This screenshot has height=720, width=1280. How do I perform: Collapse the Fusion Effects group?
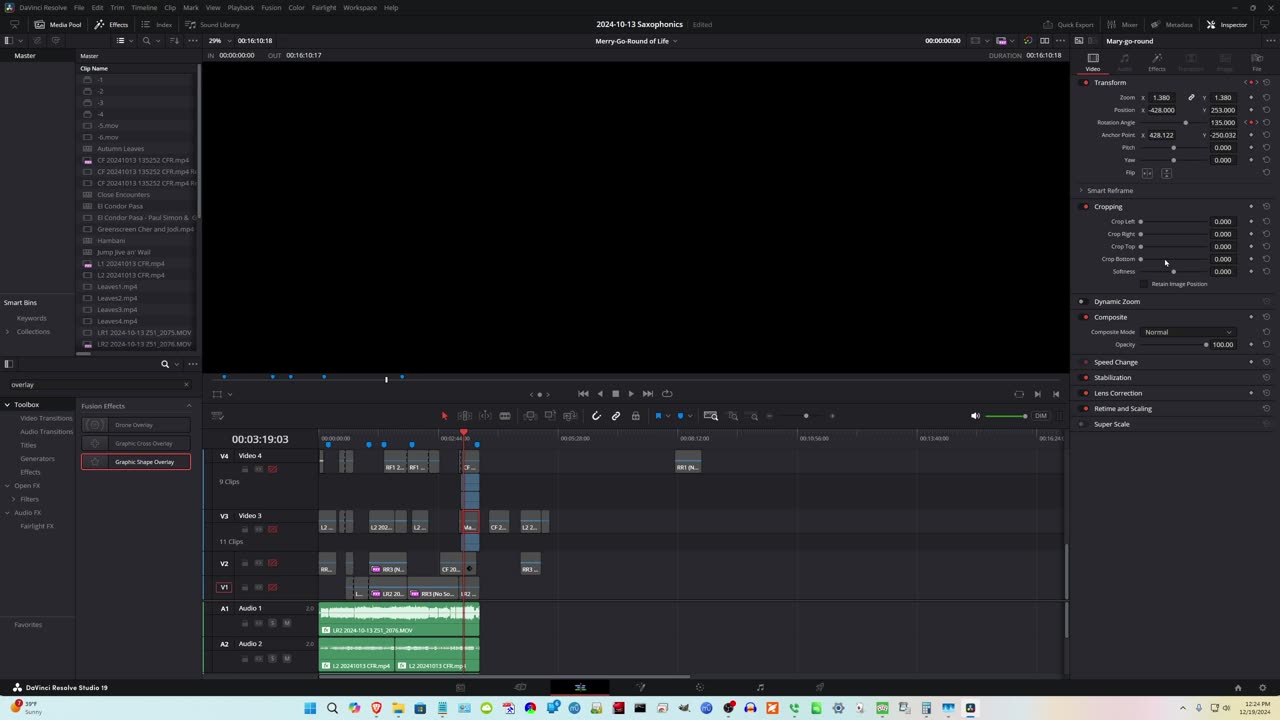click(189, 406)
